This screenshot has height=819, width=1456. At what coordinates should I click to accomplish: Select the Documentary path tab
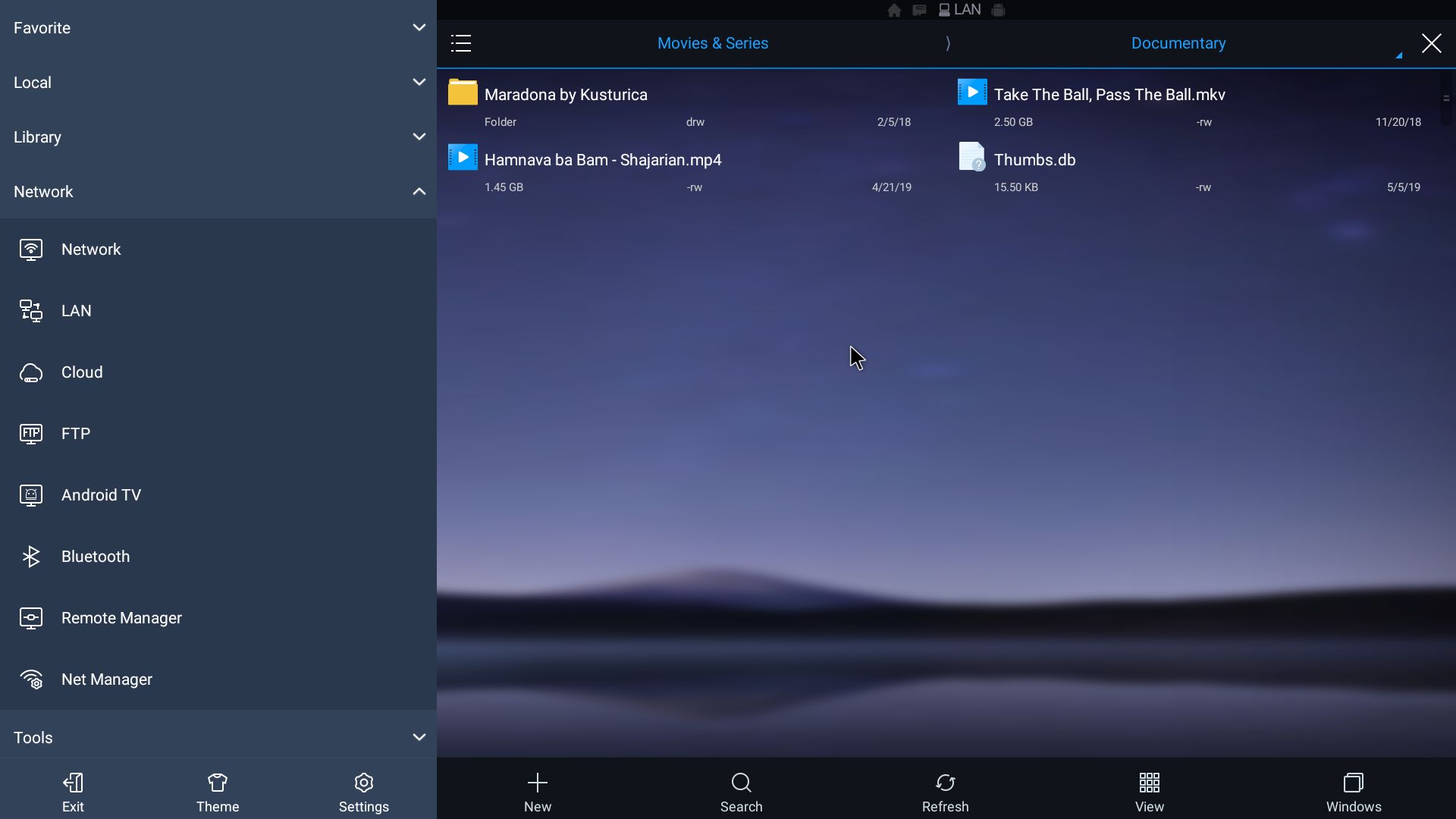point(1178,43)
